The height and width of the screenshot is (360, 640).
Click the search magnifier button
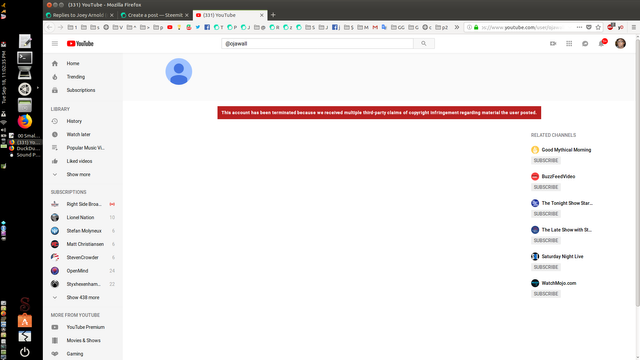[424, 44]
